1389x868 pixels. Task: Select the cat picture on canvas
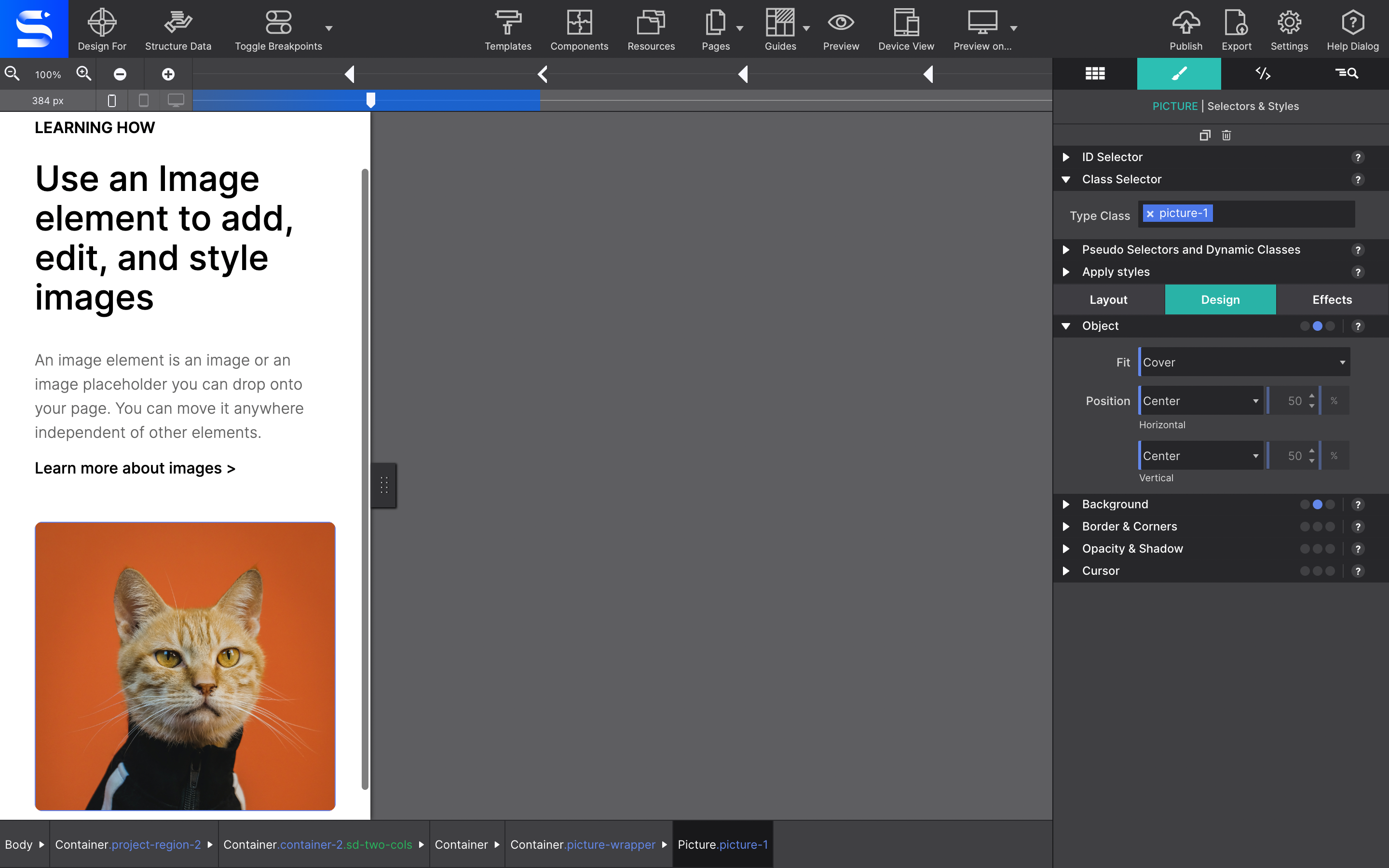click(x=185, y=666)
